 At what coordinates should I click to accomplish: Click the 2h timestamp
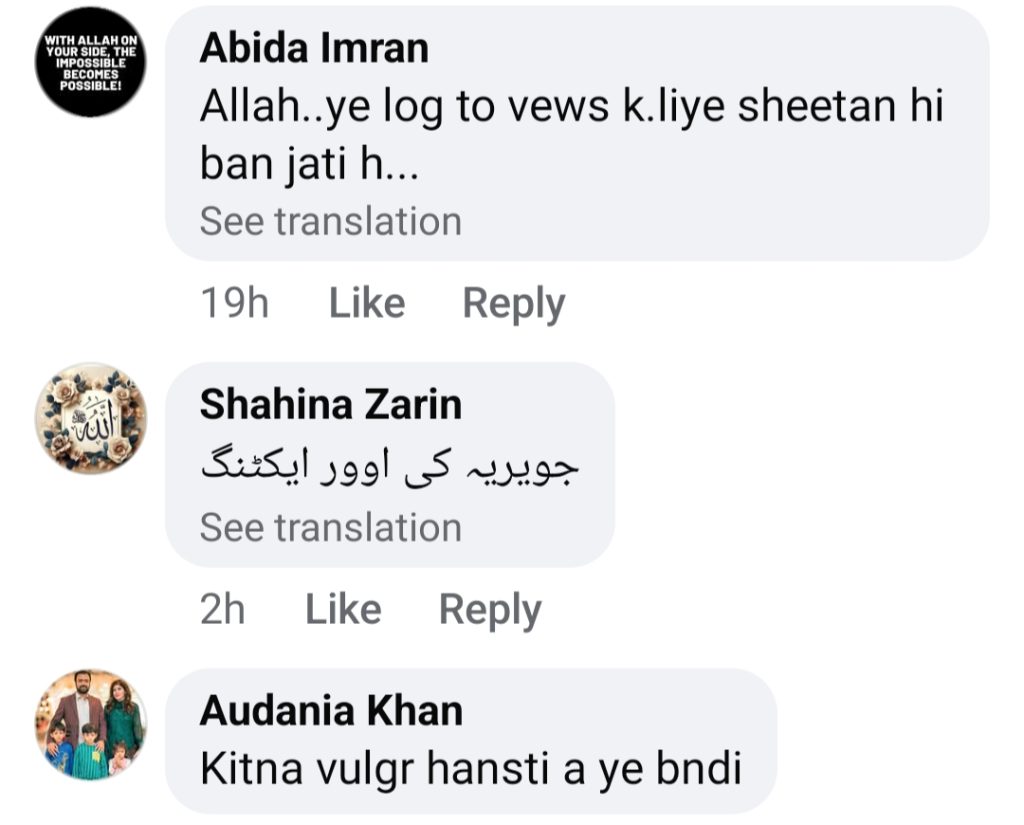tap(223, 610)
